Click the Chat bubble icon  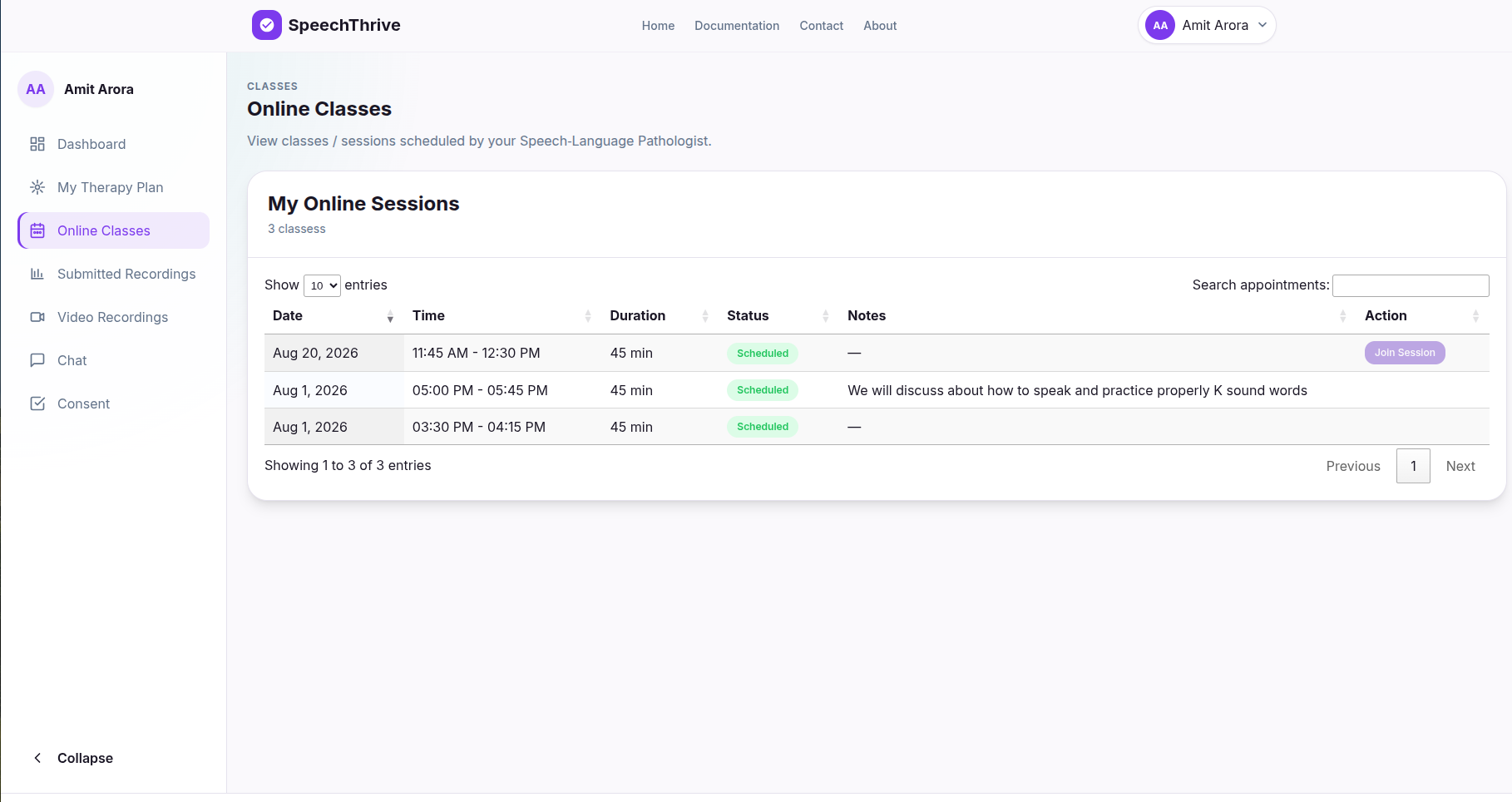(37, 360)
